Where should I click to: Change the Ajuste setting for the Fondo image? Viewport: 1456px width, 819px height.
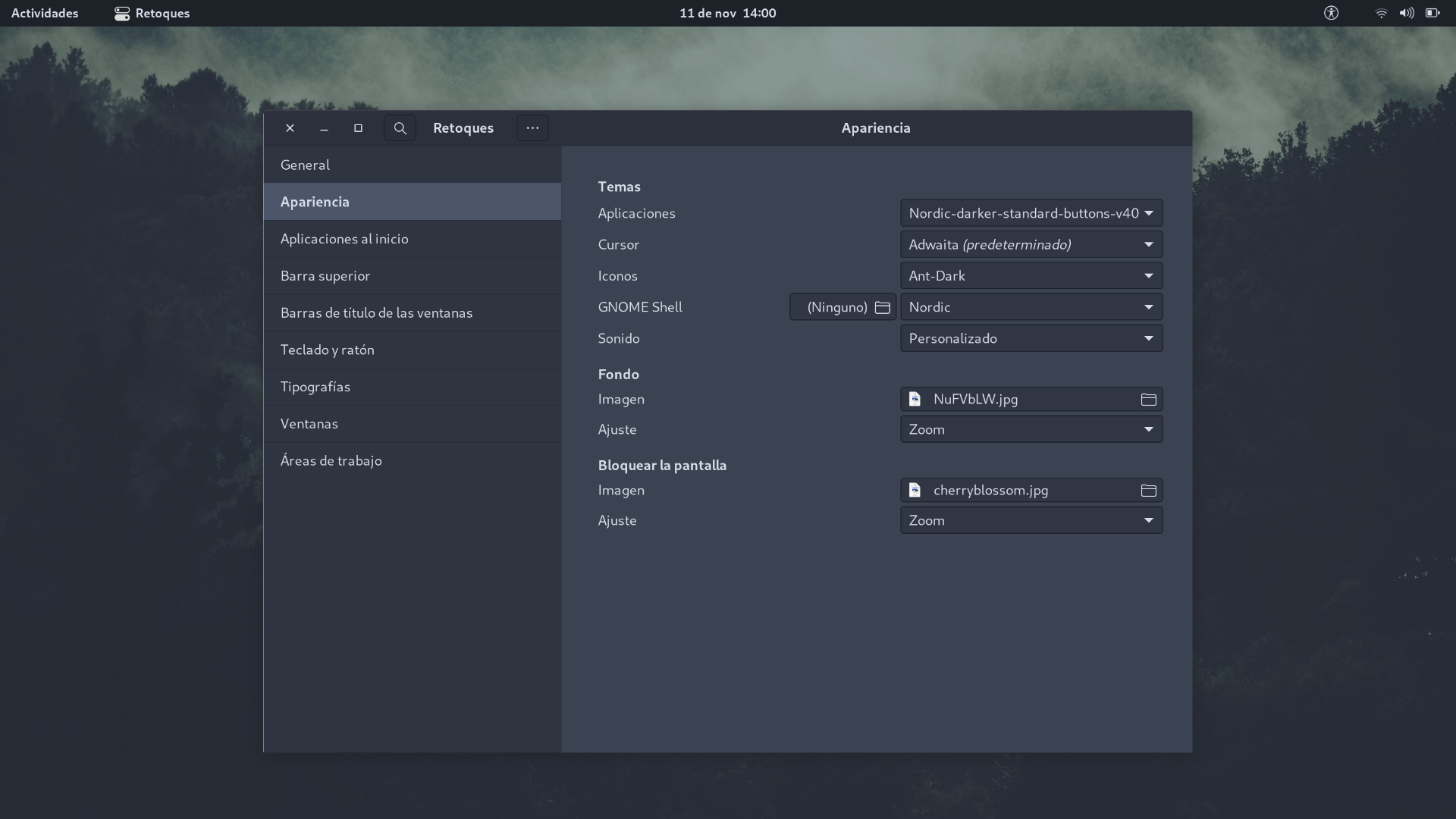(1031, 429)
